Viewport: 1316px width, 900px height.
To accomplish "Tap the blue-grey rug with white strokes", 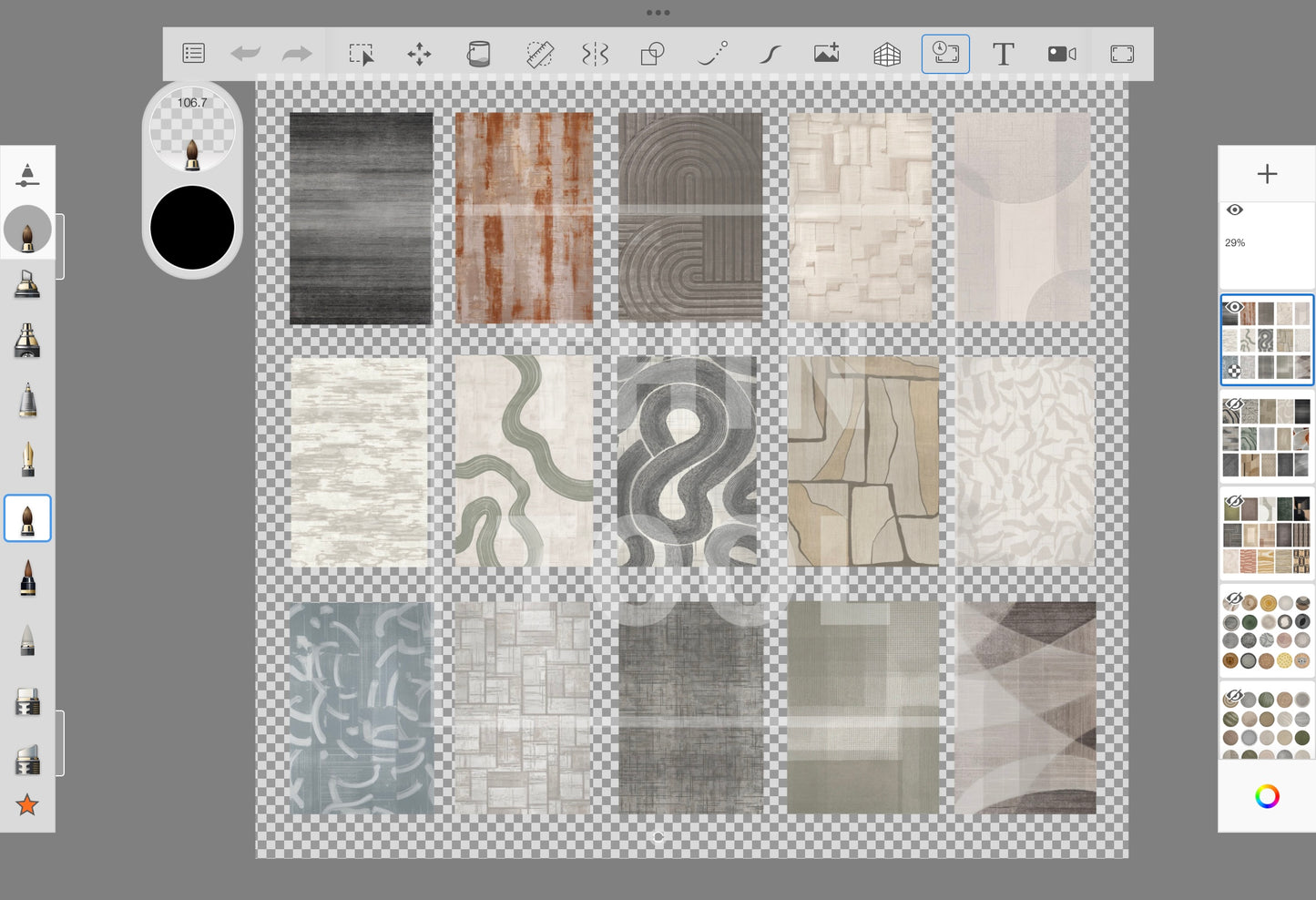I will click(361, 708).
